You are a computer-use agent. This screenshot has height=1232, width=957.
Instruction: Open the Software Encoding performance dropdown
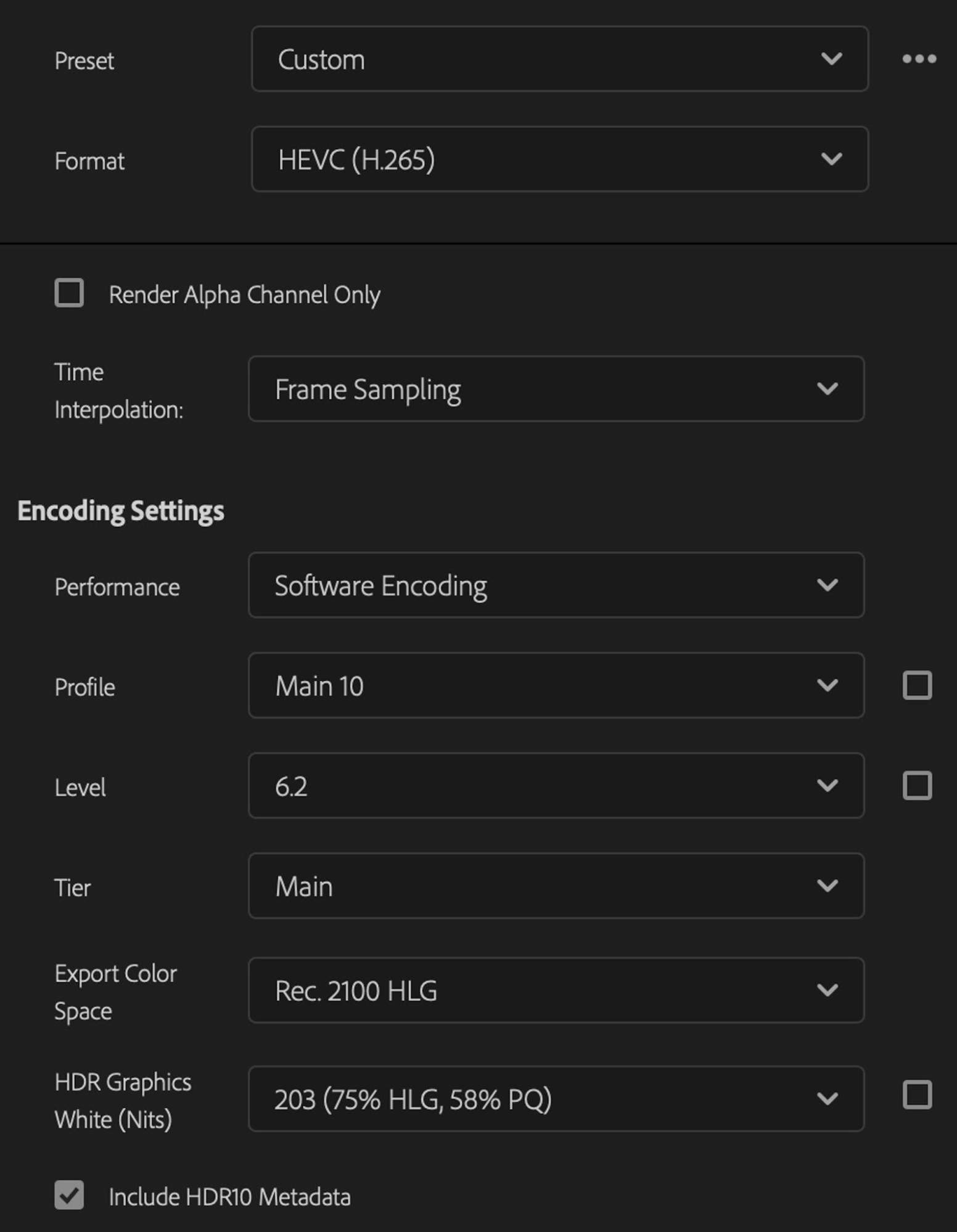[x=556, y=585]
